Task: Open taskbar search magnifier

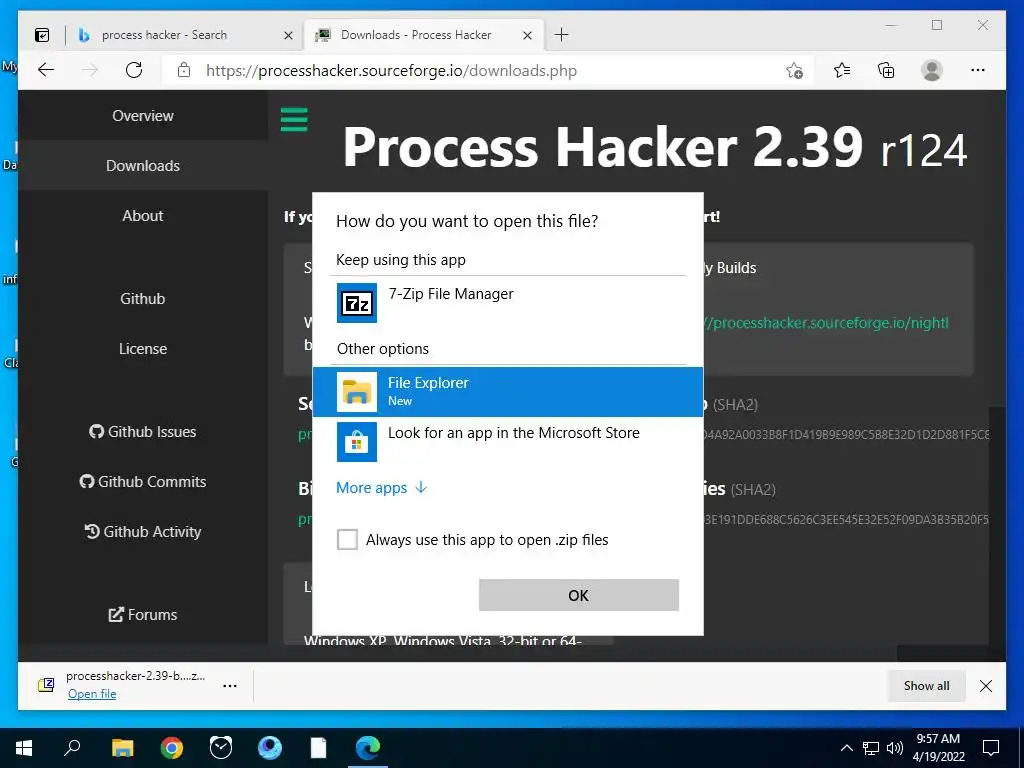Action: tap(72, 748)
